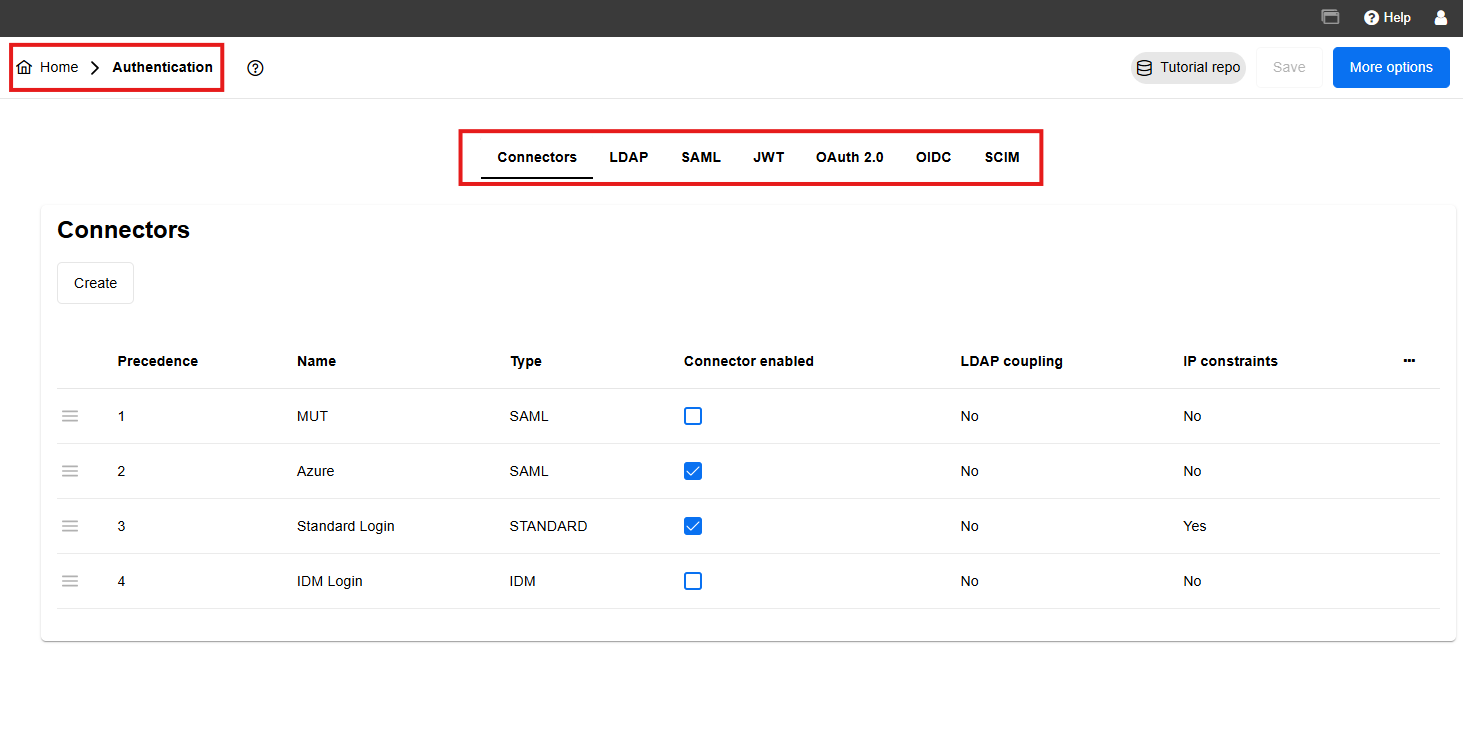The height and width of the screenshot is (744, 1463).
Task: Open Help in the top bar
Action: 1387,17
